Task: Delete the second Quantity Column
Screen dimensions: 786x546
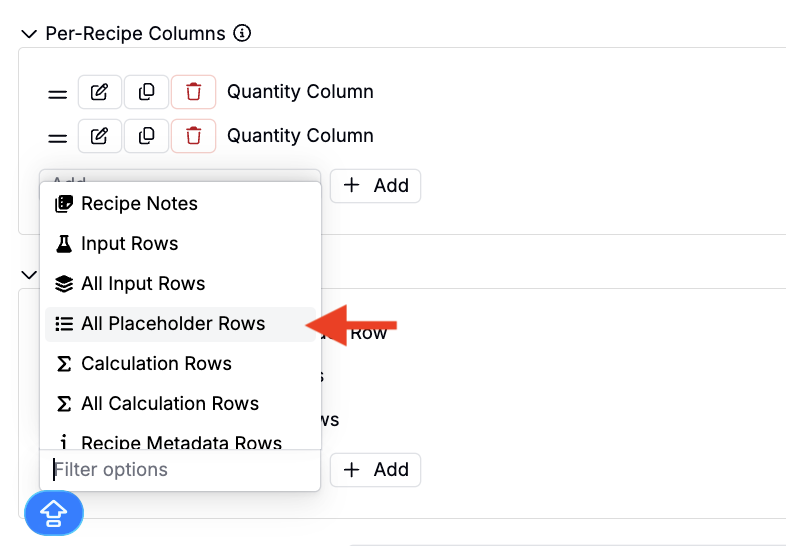Action: pos(193,136)
